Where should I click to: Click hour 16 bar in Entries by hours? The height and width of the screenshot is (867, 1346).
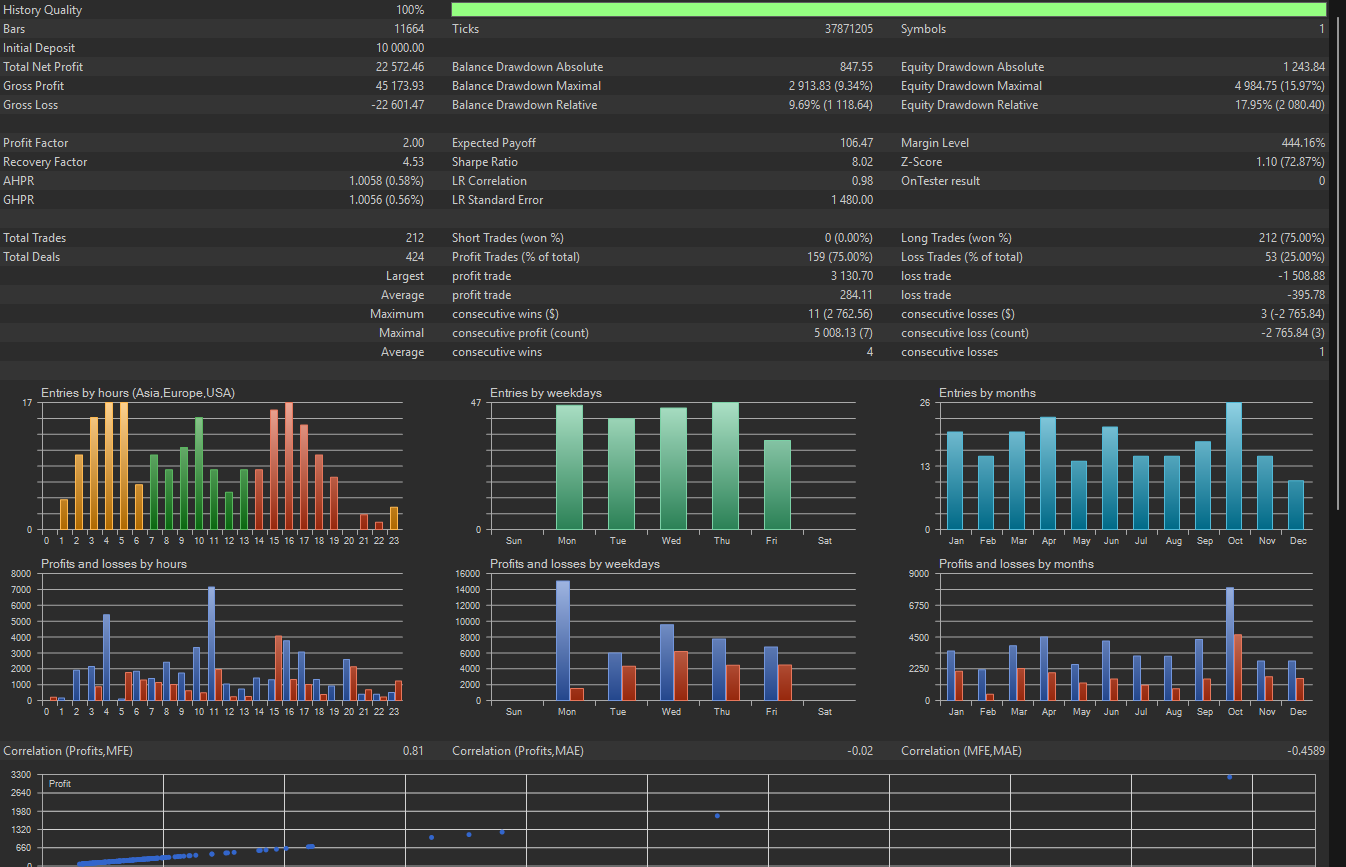(289, 466)
